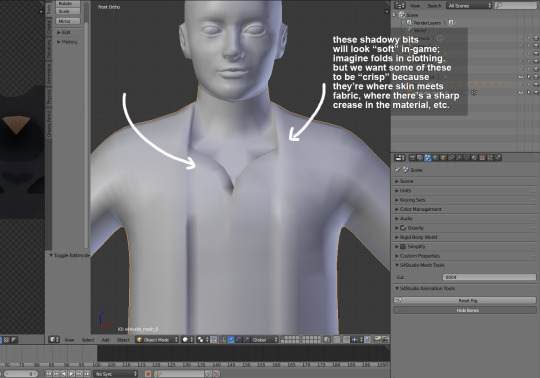
Task: Open the viewport shading dropdown
Action: (187, 340)
